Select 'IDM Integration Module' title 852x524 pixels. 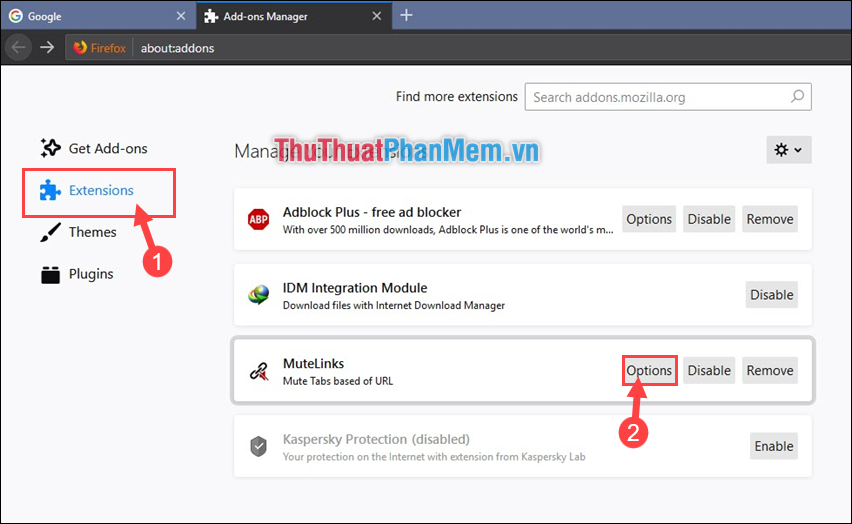(355, 288)
